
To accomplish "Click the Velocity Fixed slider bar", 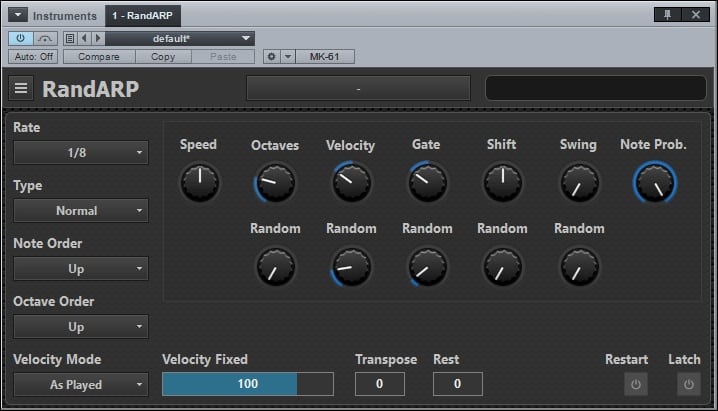I will pos(247,384).
